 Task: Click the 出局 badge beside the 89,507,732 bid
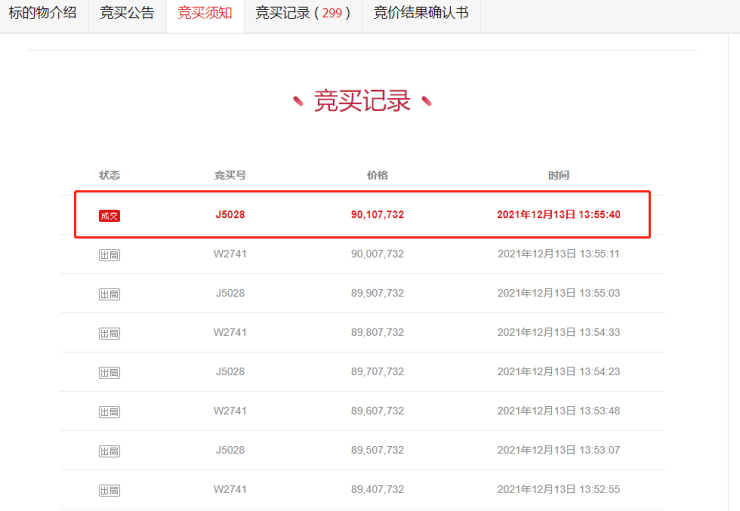coord(109,451)
